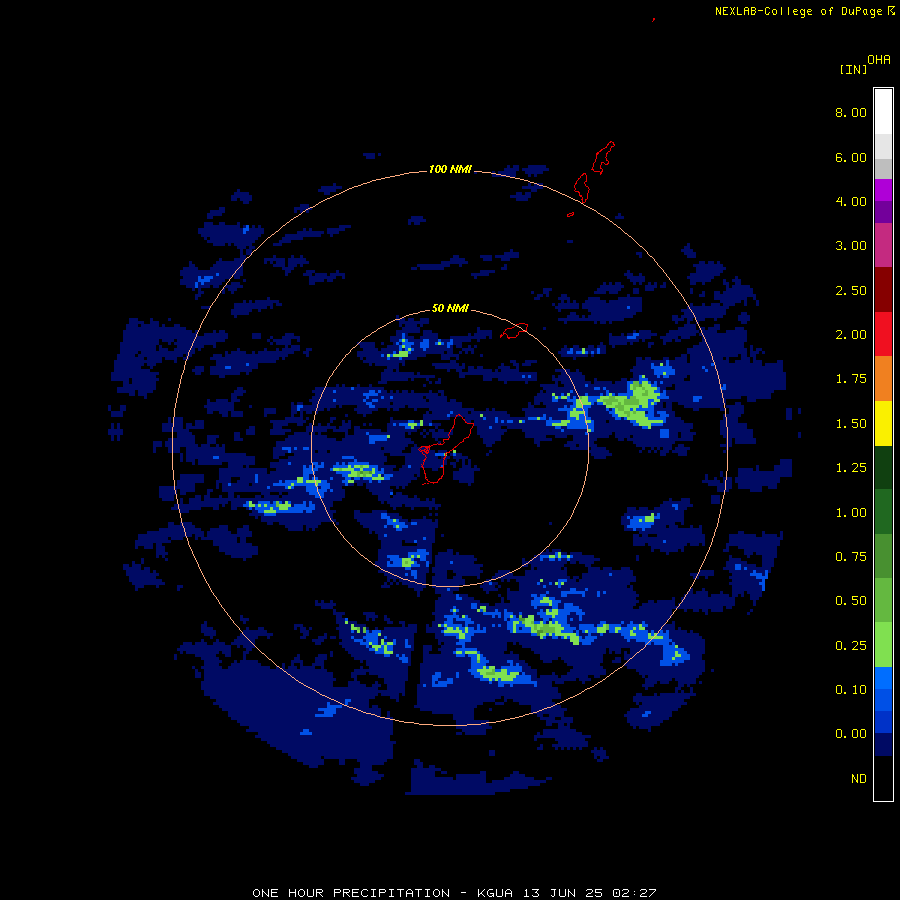Click the [IN] units label
This screenshot has height=900, width=900.
(x=853, y=69)
